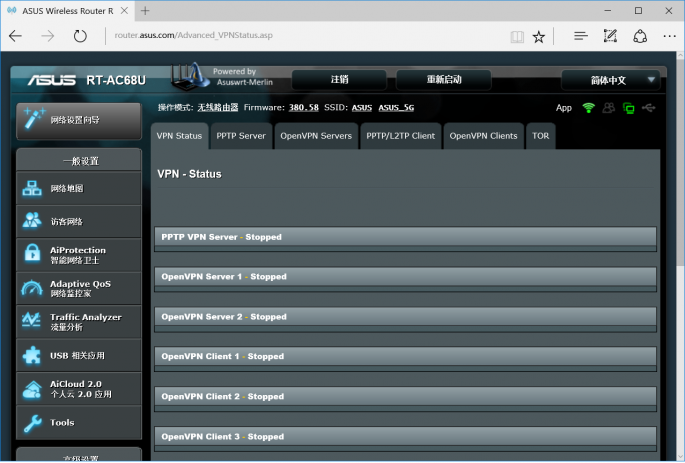Open Tools sidebar menu item
685x463 pixels.
point(79,422)
